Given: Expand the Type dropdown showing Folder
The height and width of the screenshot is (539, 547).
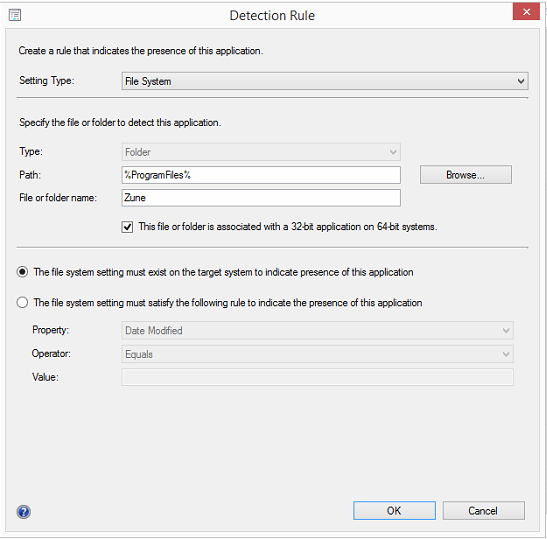Looking at the screenshot, I should [261, 152].
